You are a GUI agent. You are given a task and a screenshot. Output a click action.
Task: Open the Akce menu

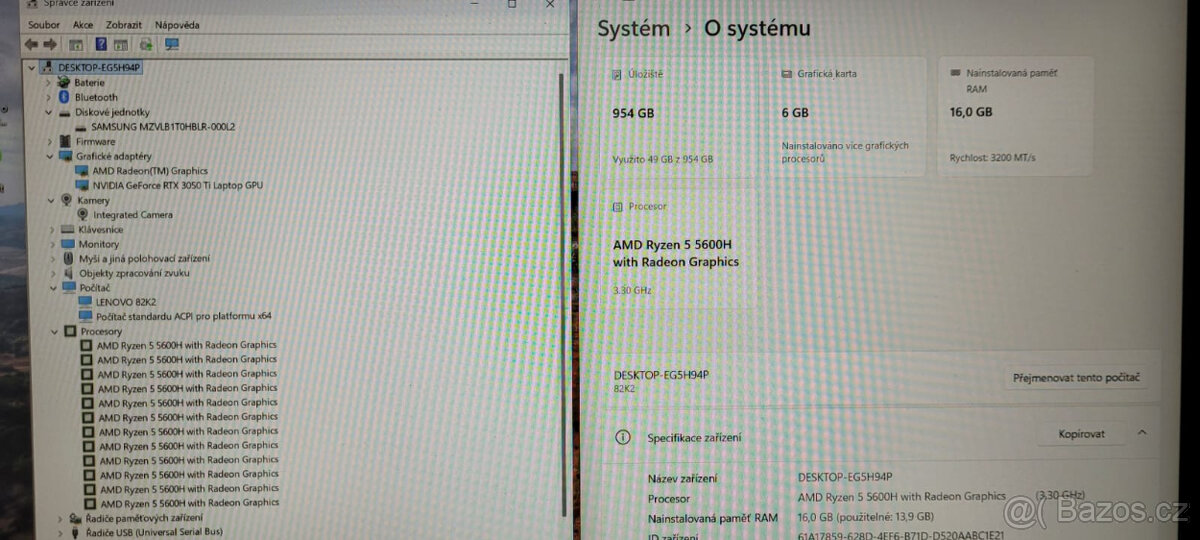click(x=84, y=25)
